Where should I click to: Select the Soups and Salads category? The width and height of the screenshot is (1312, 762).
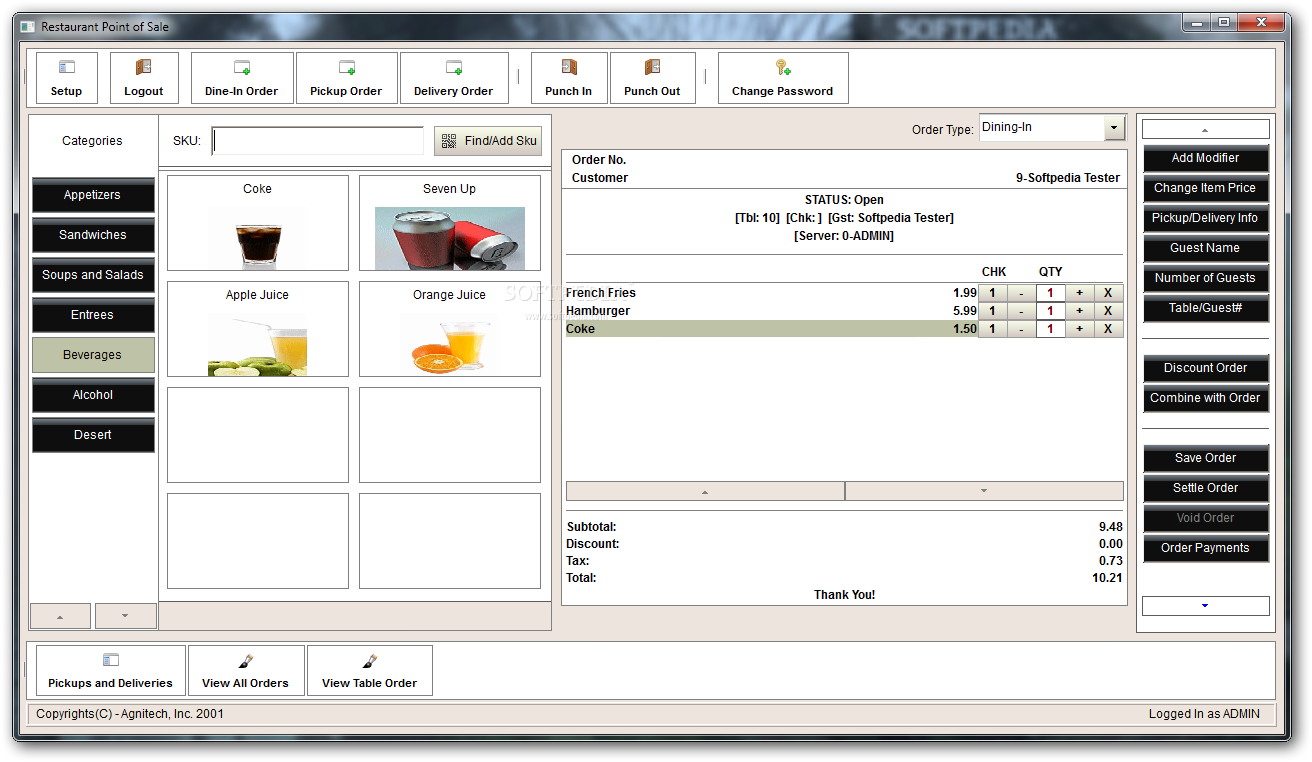[x=93, y=275]
